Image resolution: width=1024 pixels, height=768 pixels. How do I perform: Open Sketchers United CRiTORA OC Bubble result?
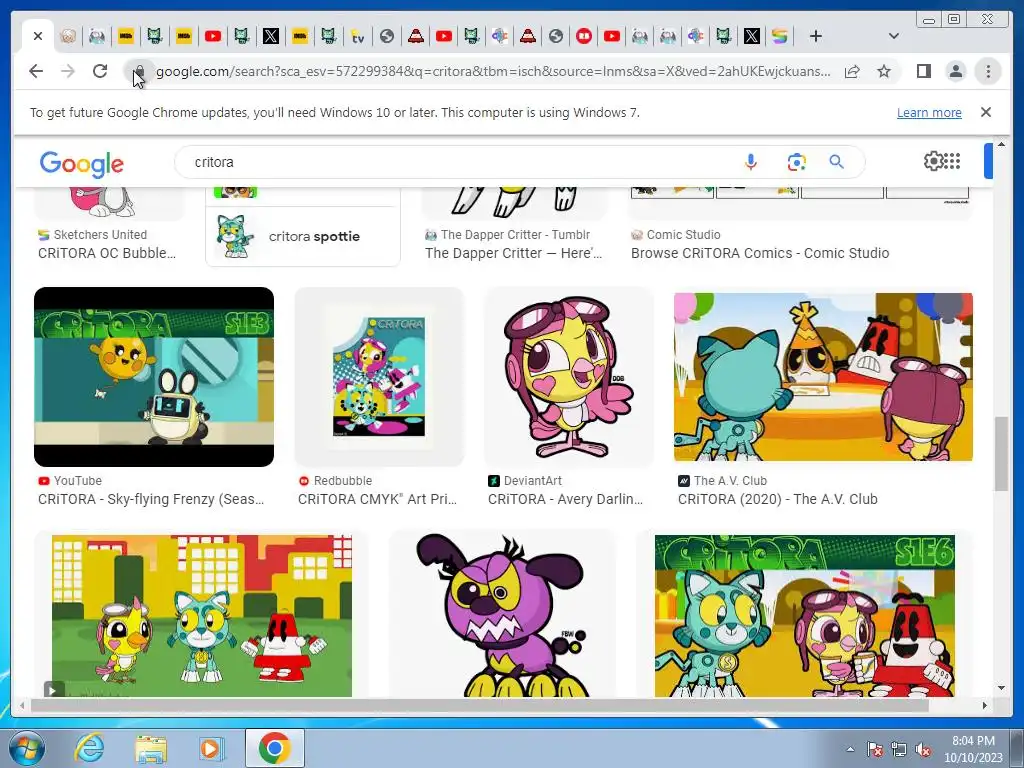coord(107,253)
